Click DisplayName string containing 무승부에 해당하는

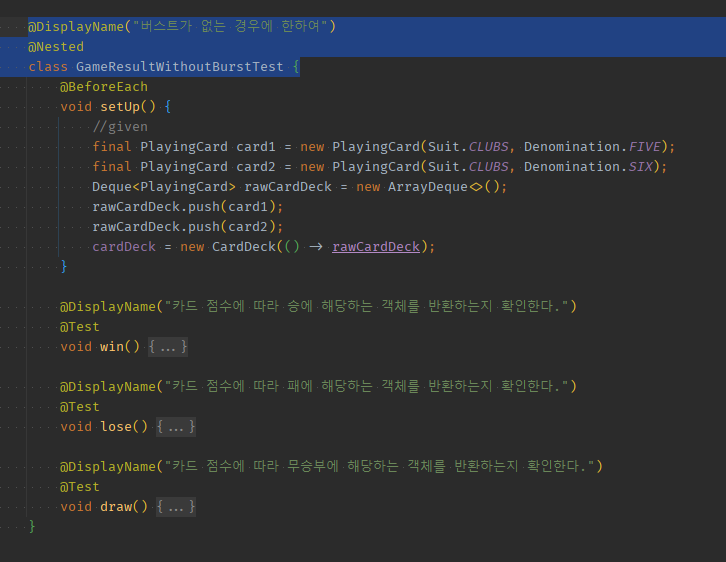(379, 466)
